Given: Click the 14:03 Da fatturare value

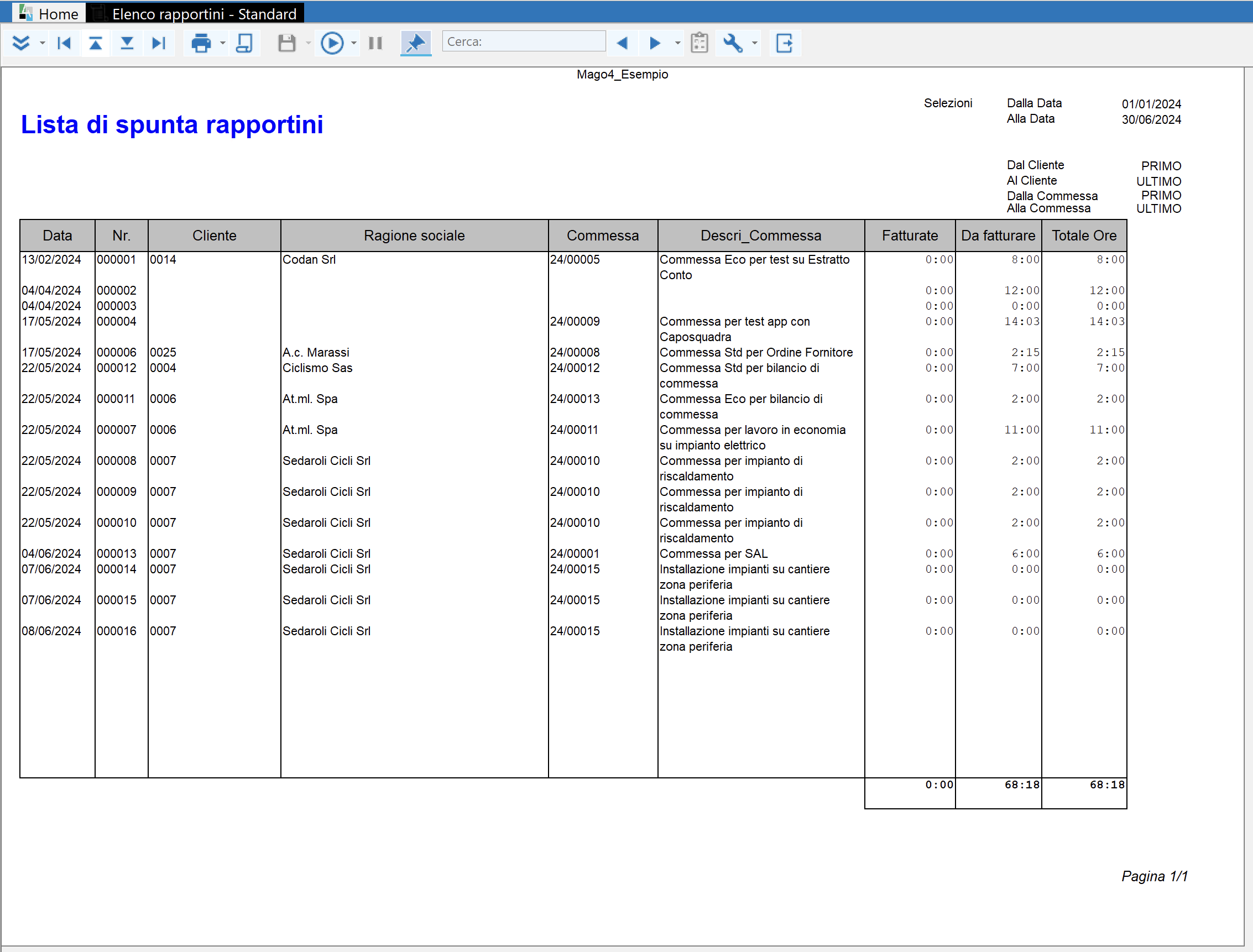Looking at the screenshot, I should 1022,321.
